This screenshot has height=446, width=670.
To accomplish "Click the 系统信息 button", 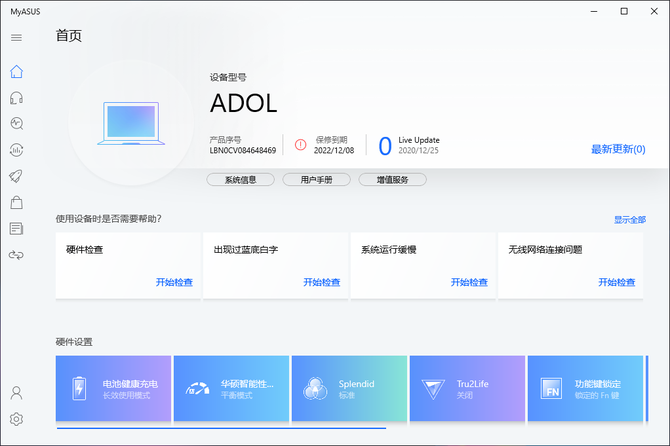I will coord(240,180).
